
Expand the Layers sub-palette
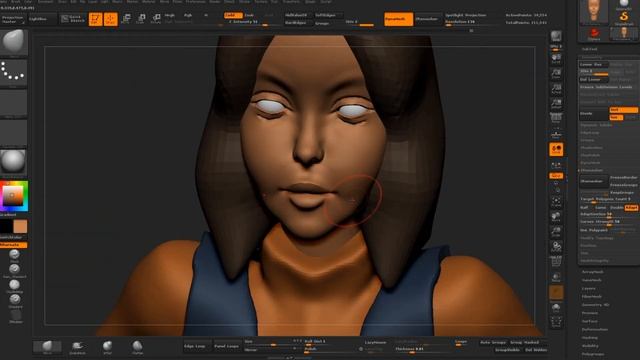click(x=589, y=288)
